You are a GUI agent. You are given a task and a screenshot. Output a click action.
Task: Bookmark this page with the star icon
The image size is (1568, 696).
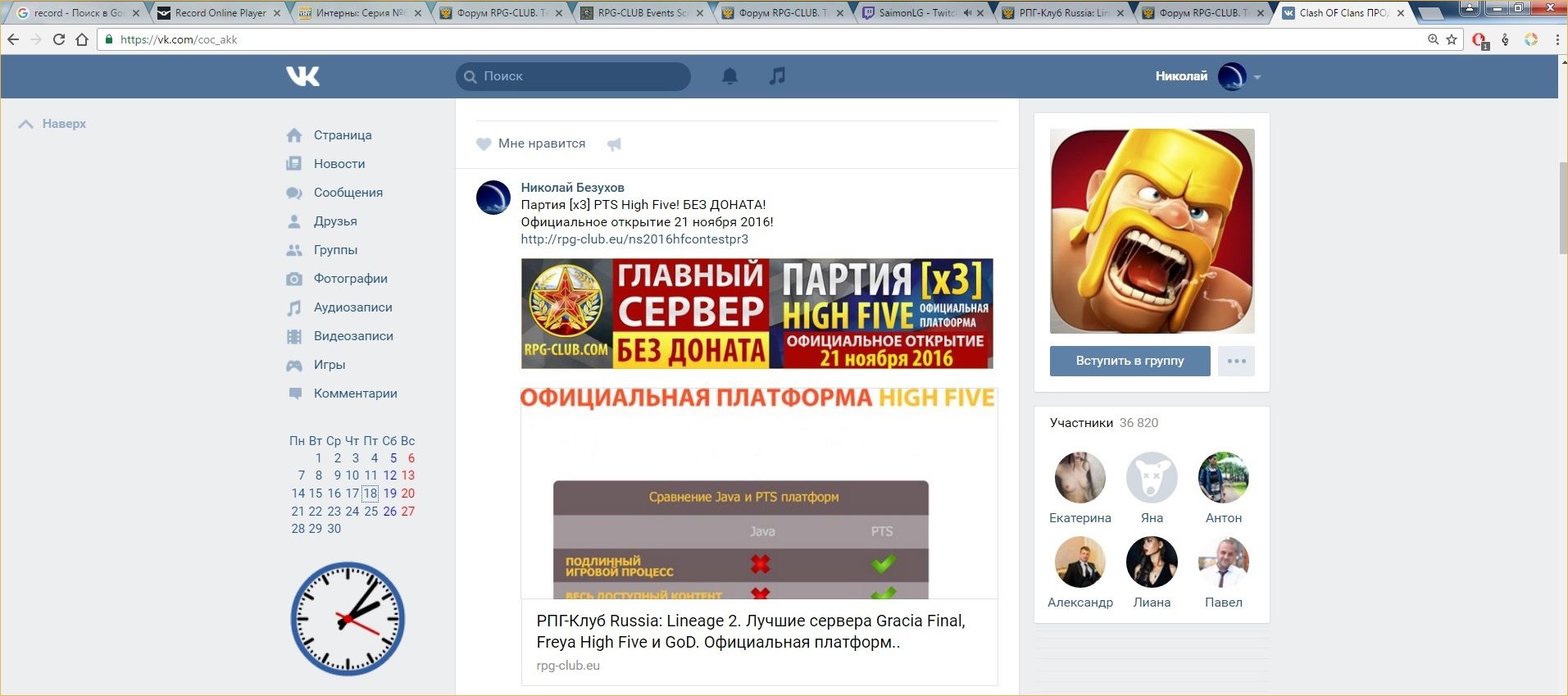[x=1452, y=39]
